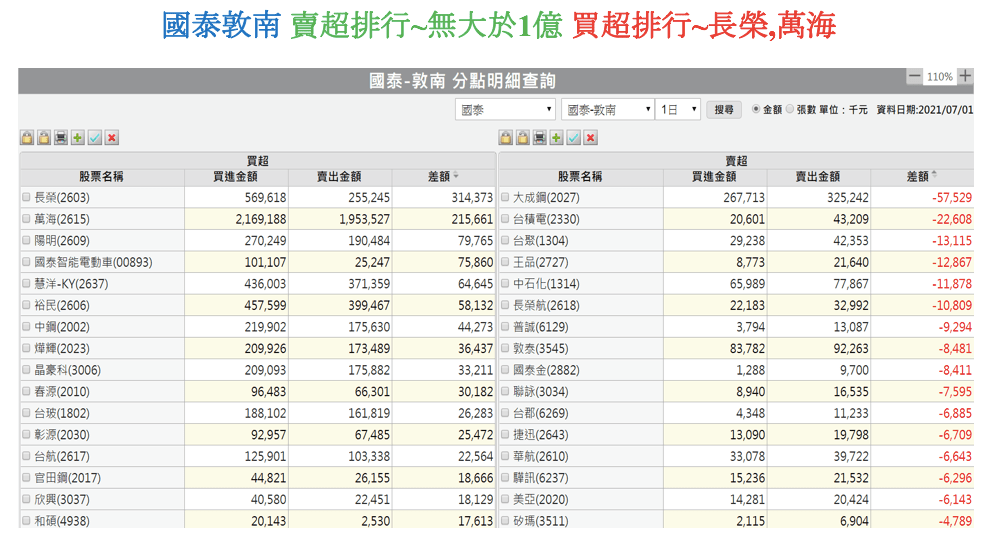Viewport: 1005px width, 554px height.
Task: Click the green plus icon in right toolbar
Action: pyautogui.click(x=557, y=138)
